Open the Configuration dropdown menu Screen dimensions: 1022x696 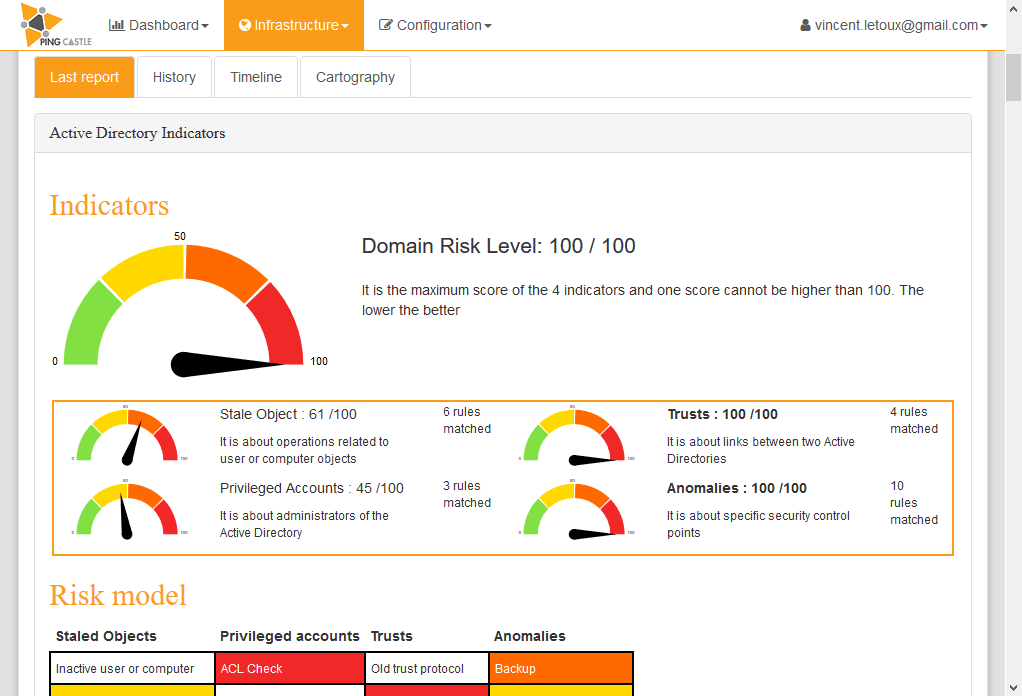435,25
